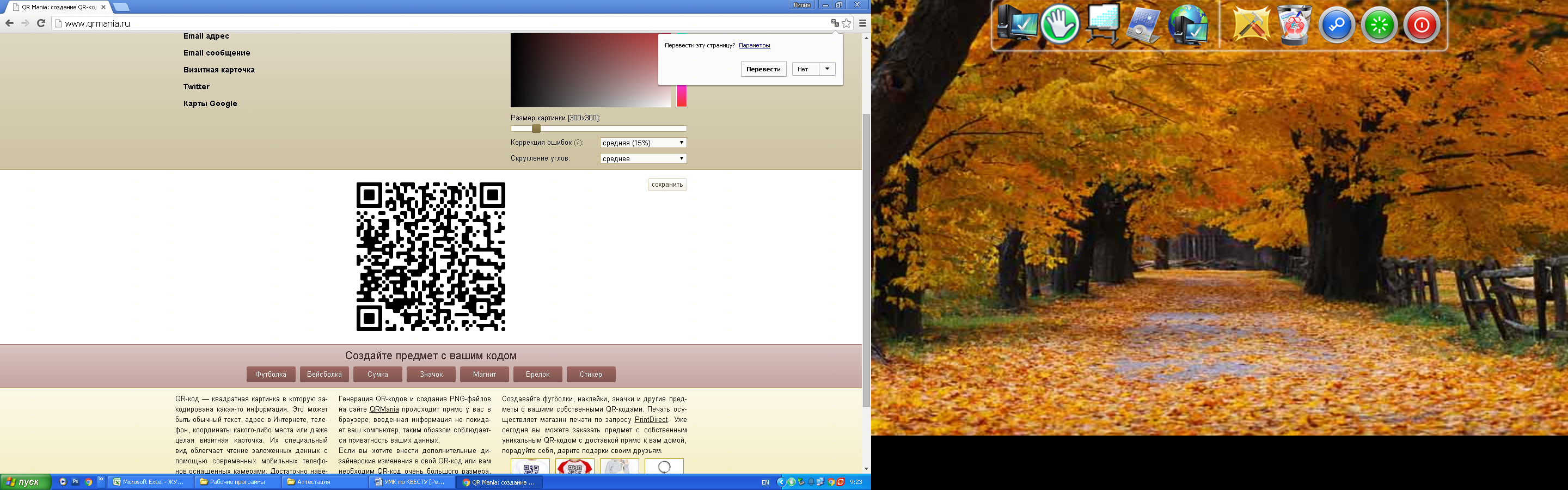Image resolution: width=1568 pixels, height=490 pixels.
Task: Click the question mark next to Коррекция ошибок
Action: [578, 143]
